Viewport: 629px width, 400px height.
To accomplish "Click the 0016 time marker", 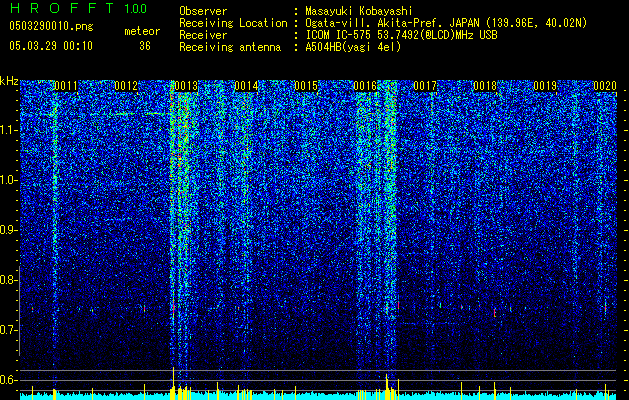I will coord(365,86).
